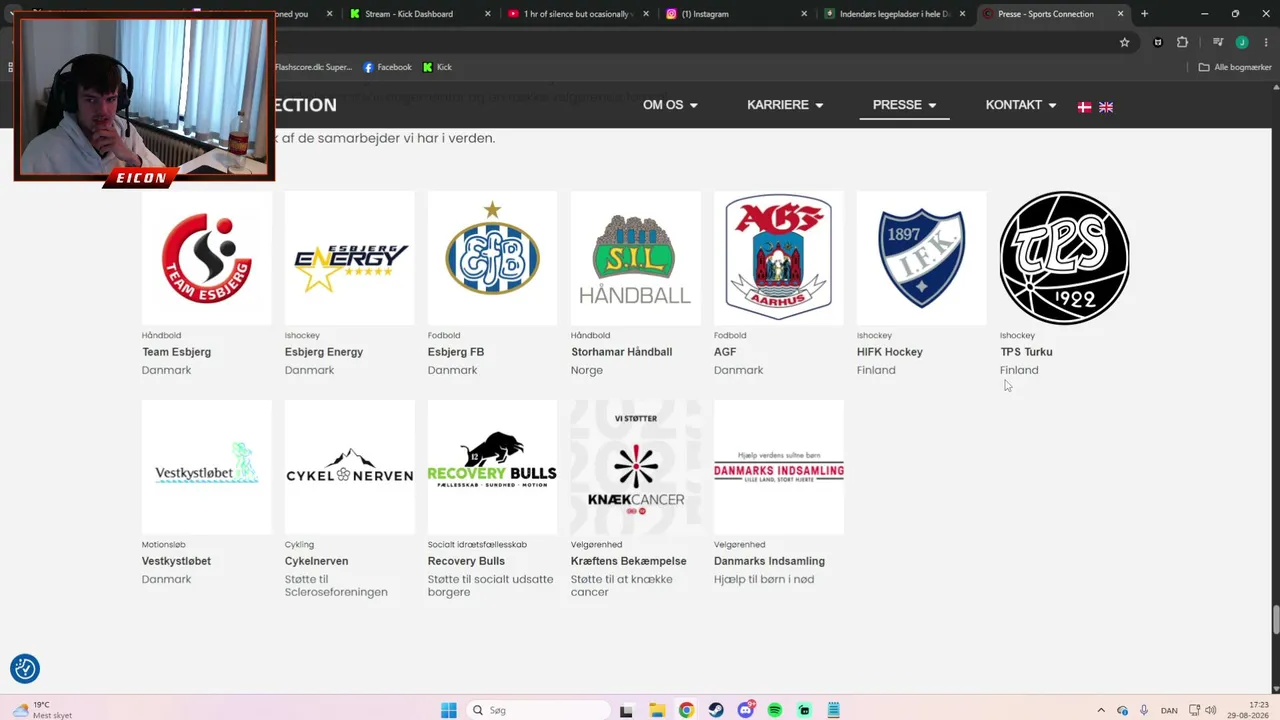1280x720 pixels.
Task: Show hidden system tray icons
Action: [1101, 710]
